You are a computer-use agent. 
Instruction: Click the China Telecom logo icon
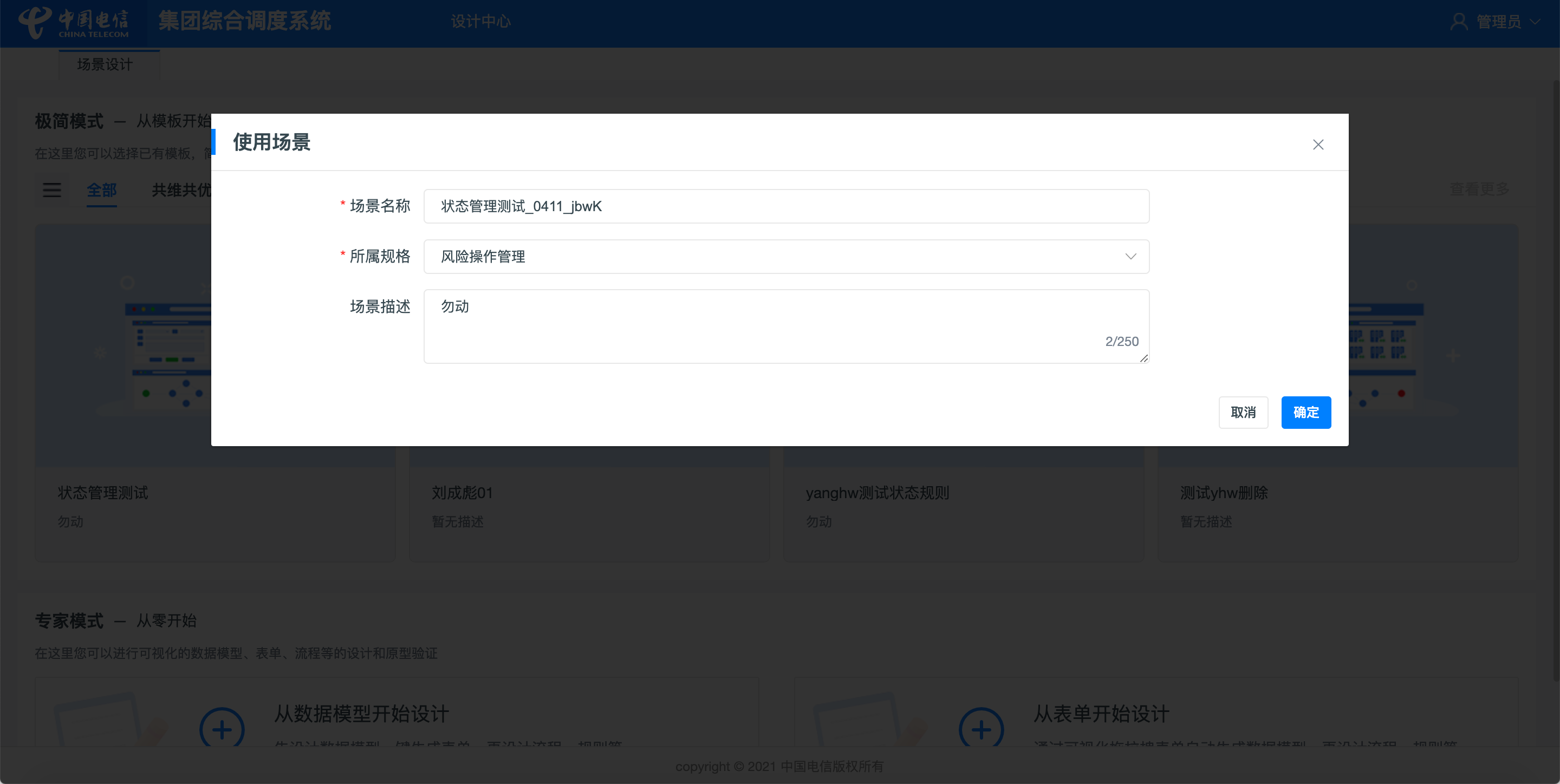tap(35, 22)
